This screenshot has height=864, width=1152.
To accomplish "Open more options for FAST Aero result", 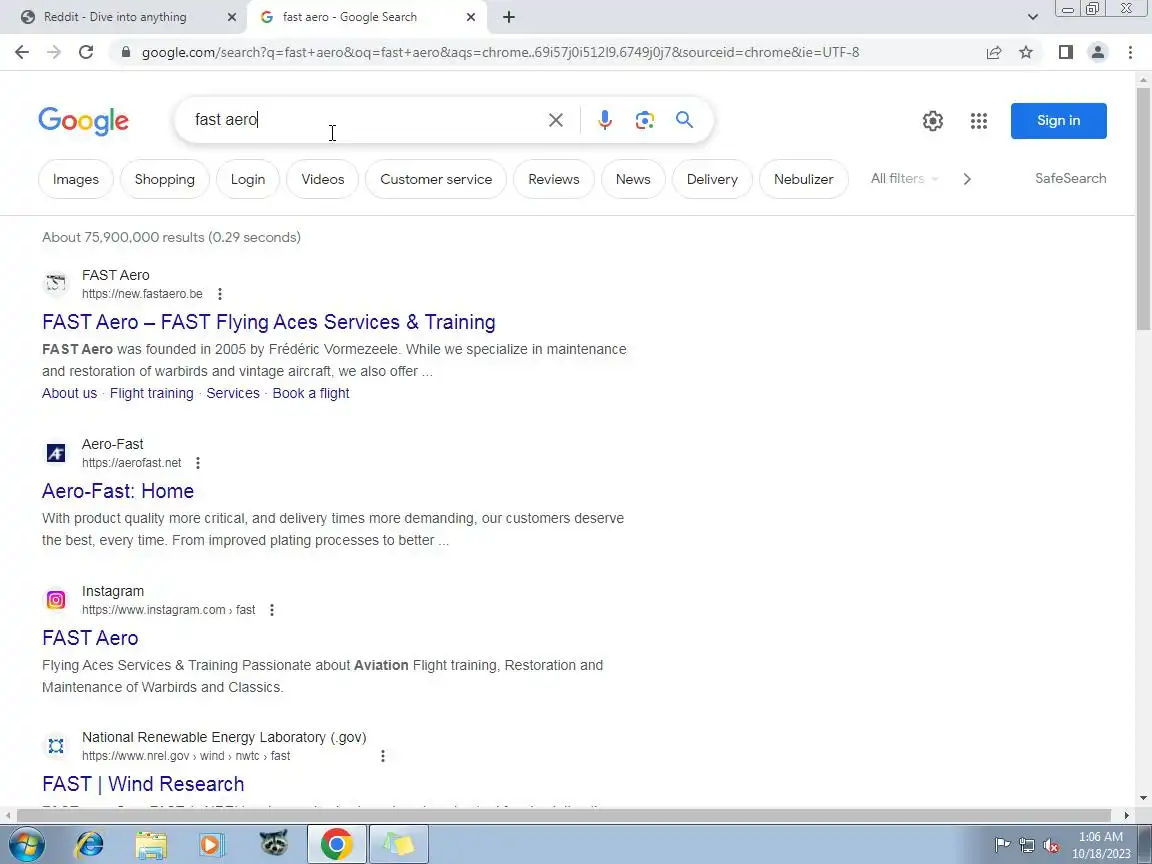I will pos(220,294).
